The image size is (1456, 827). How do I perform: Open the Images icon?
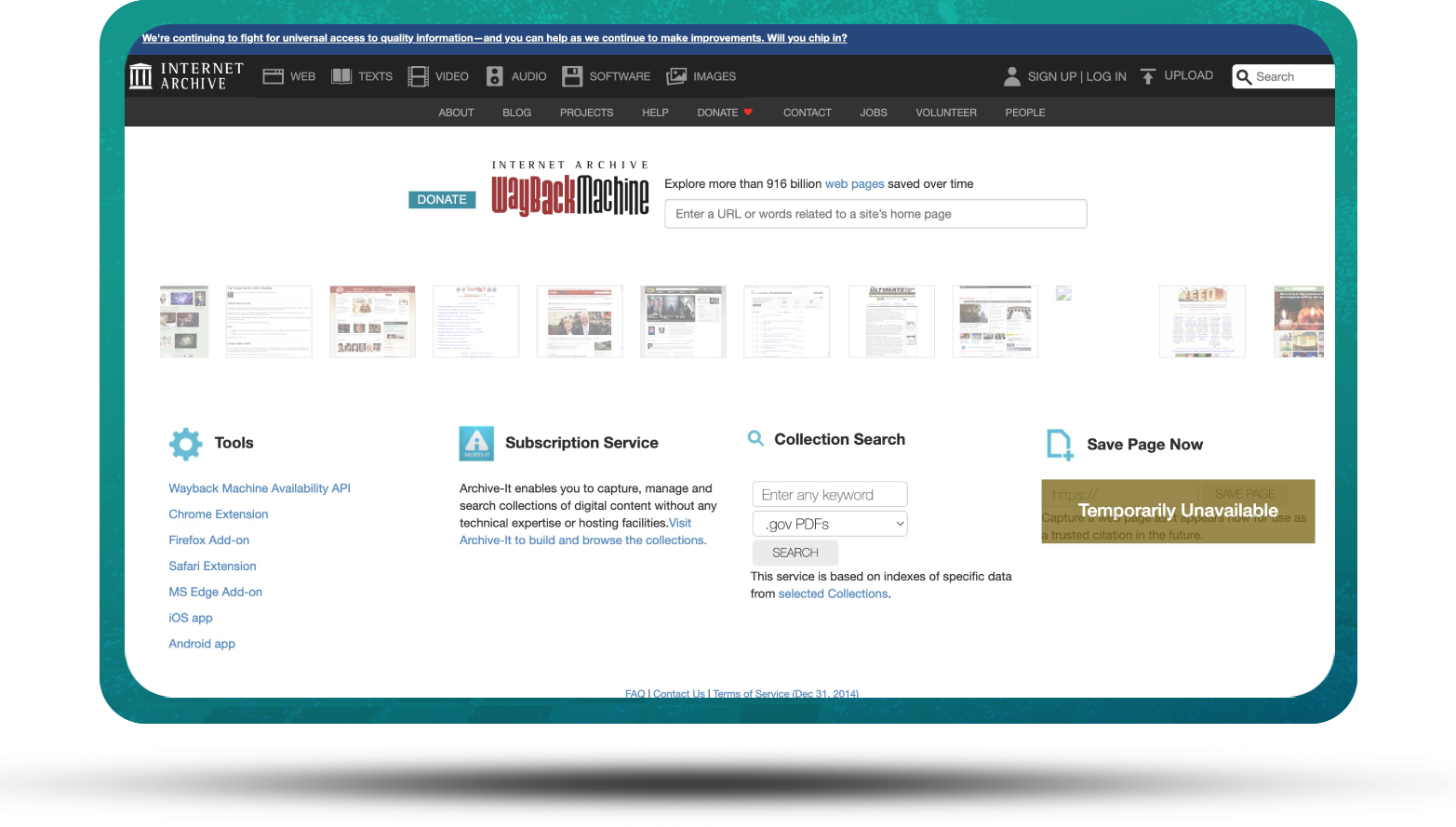[676, 76]
